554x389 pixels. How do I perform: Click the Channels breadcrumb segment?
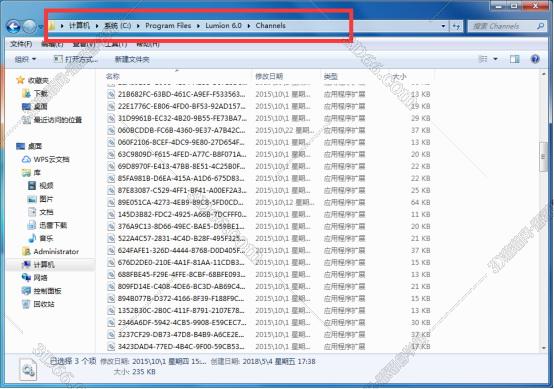tap(271, 26)
